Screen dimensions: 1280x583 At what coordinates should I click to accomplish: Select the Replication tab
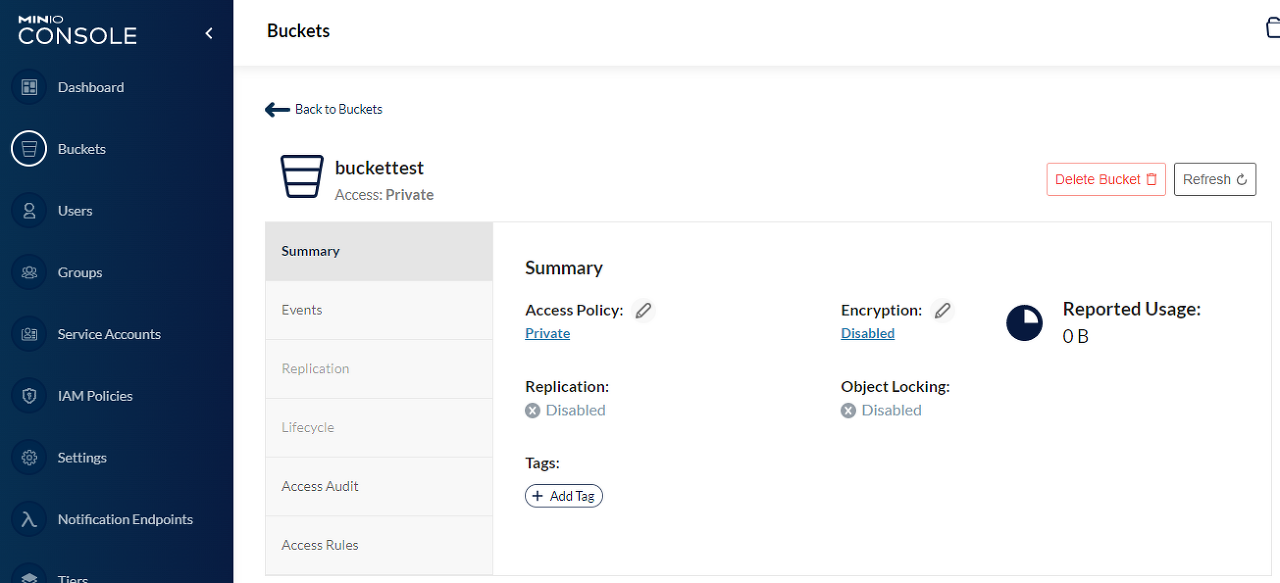coord(379,369)
